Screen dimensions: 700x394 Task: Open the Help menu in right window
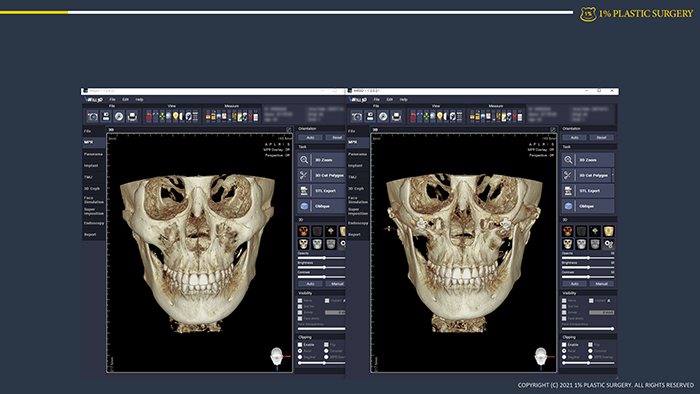coord(404,100)
